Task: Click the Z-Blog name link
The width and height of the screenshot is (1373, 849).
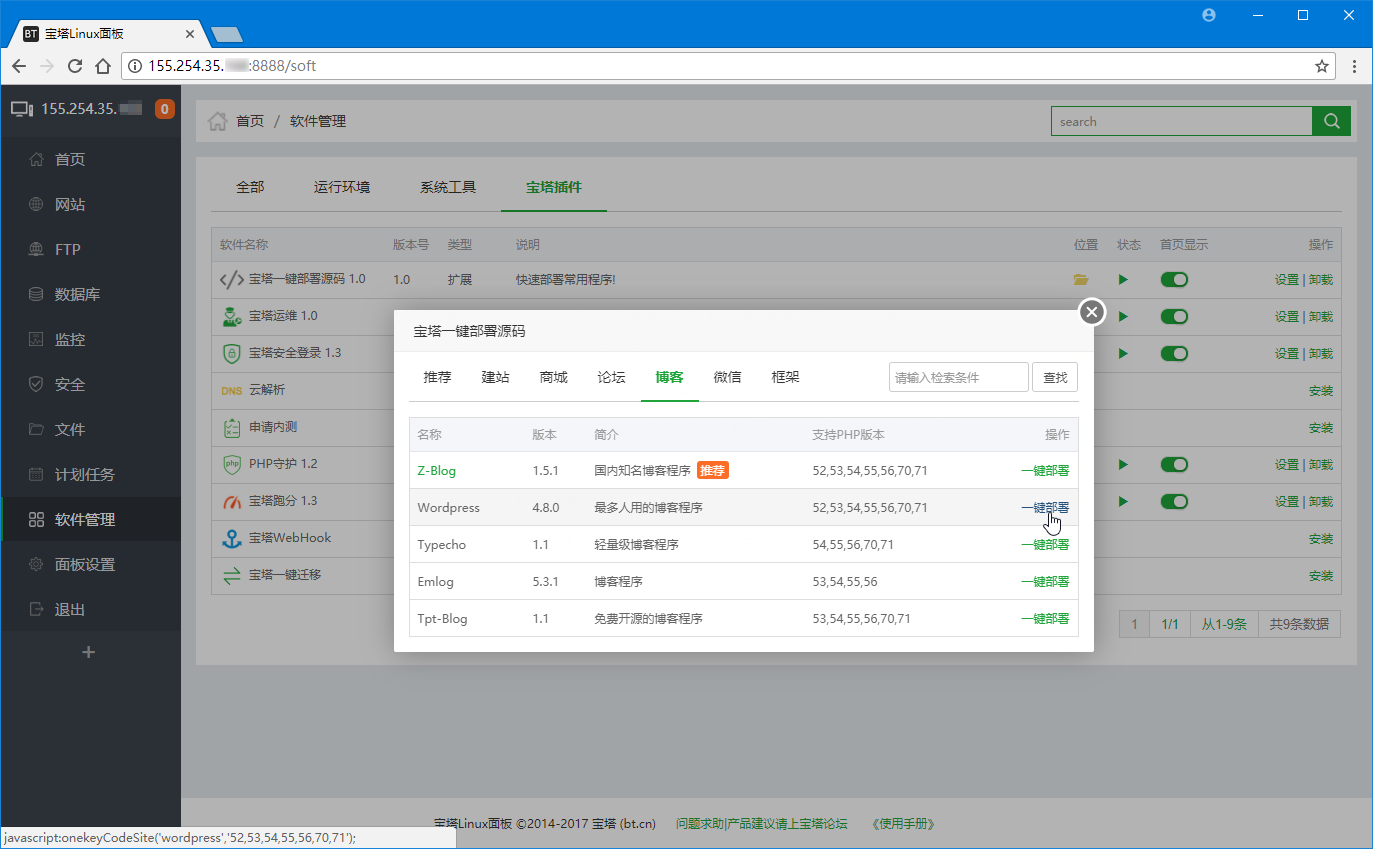Action: (437, 470)
